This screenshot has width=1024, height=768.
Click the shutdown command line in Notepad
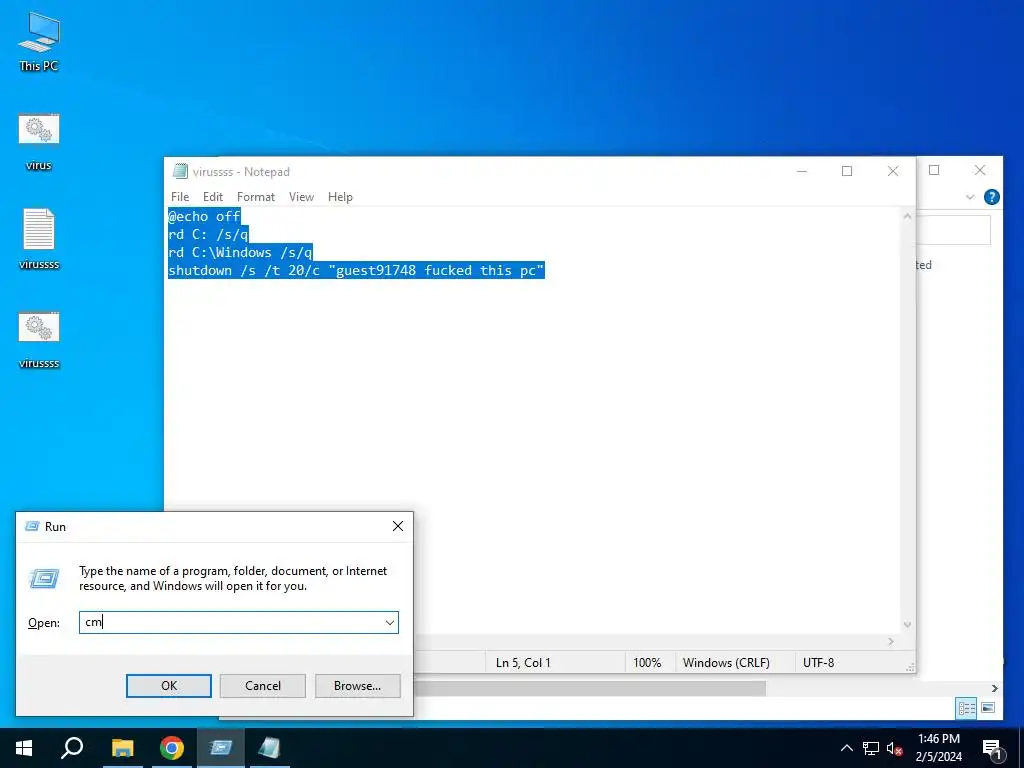click(357, 270)
